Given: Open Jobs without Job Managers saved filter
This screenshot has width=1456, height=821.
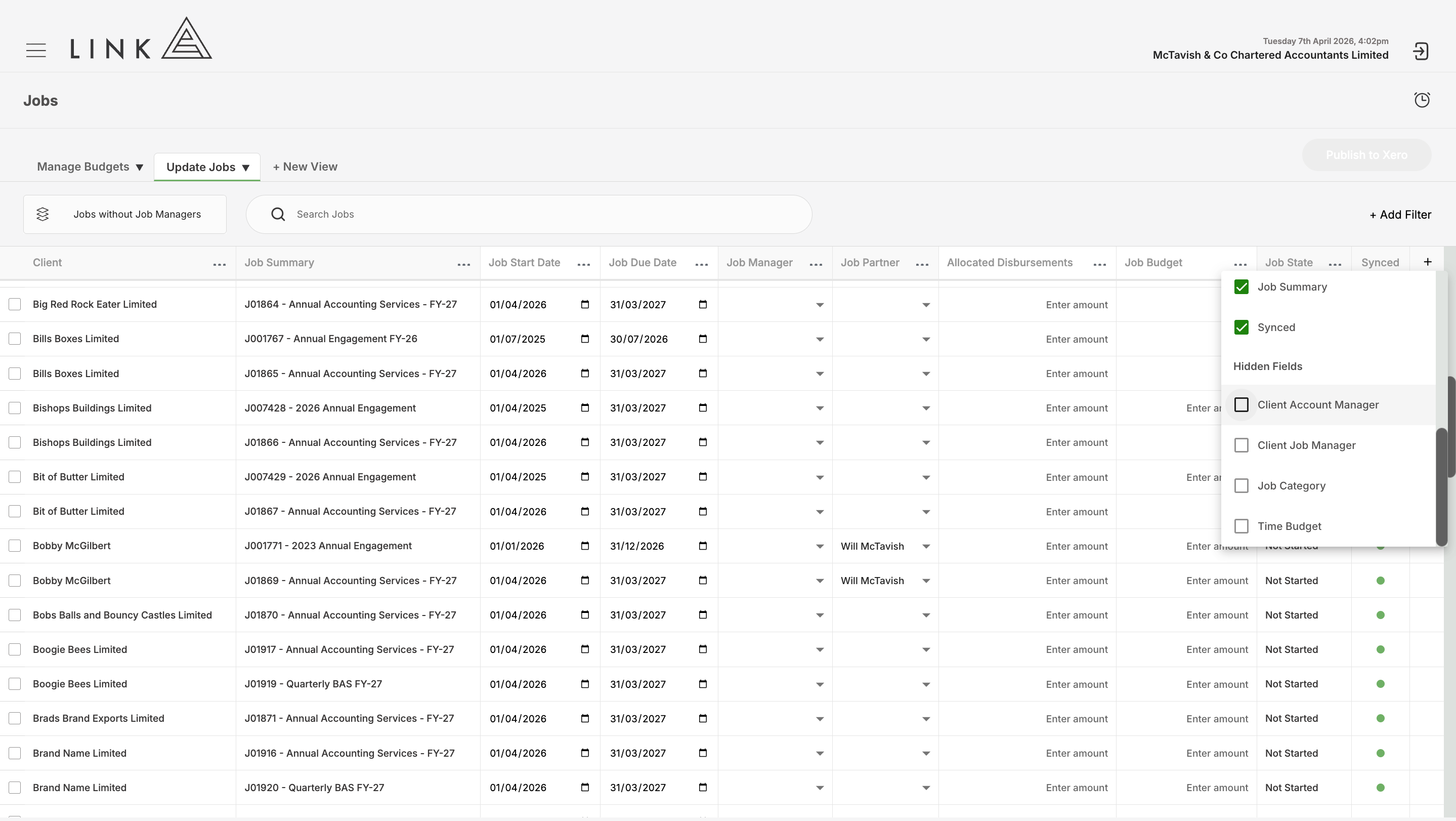Looking at the screenshot, I should click(x=125, y=214).
